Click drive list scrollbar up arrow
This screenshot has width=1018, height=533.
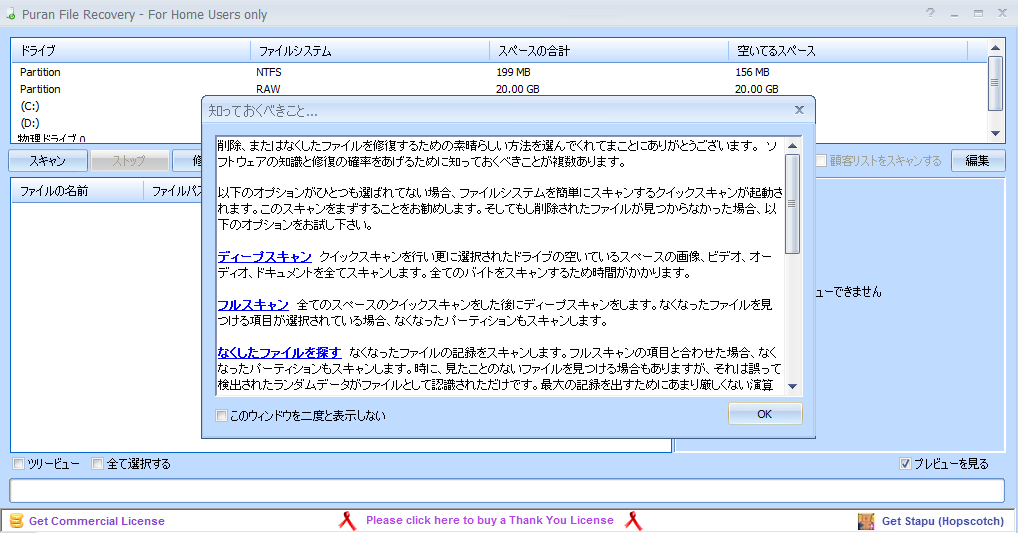(995, 48)
